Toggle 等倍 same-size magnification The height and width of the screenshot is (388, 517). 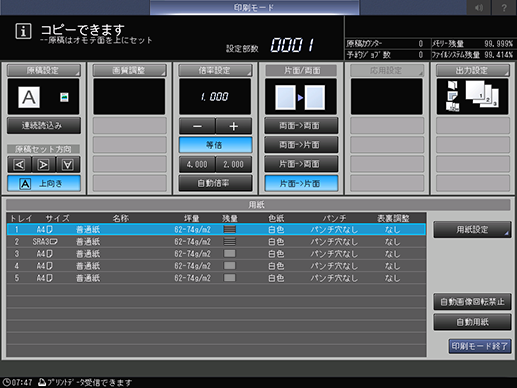click(215, 145)
